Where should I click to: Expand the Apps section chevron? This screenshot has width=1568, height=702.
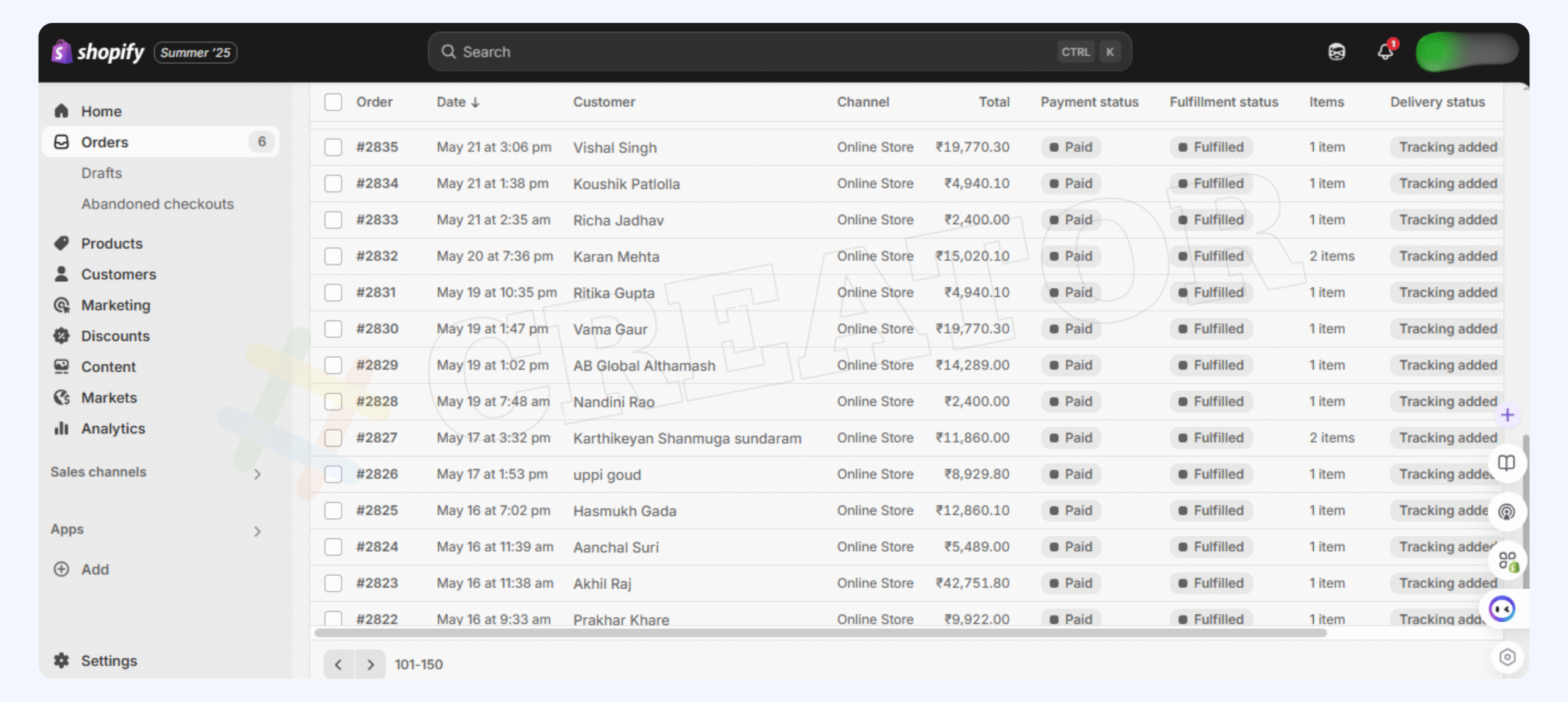point(257,531)
